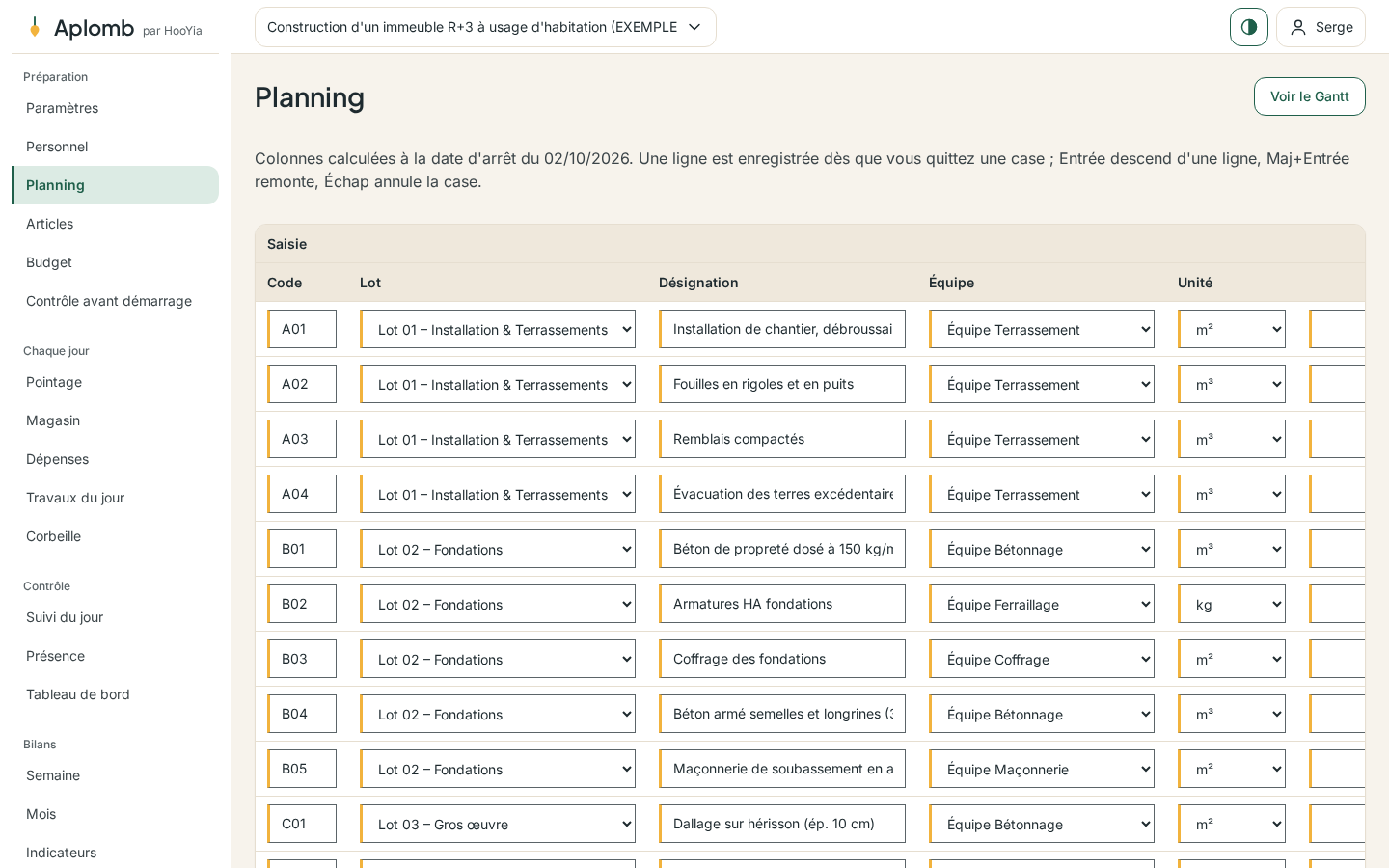Open Travaux du jour
This screenshot has width=1389, height=868.
pos(115,498)
